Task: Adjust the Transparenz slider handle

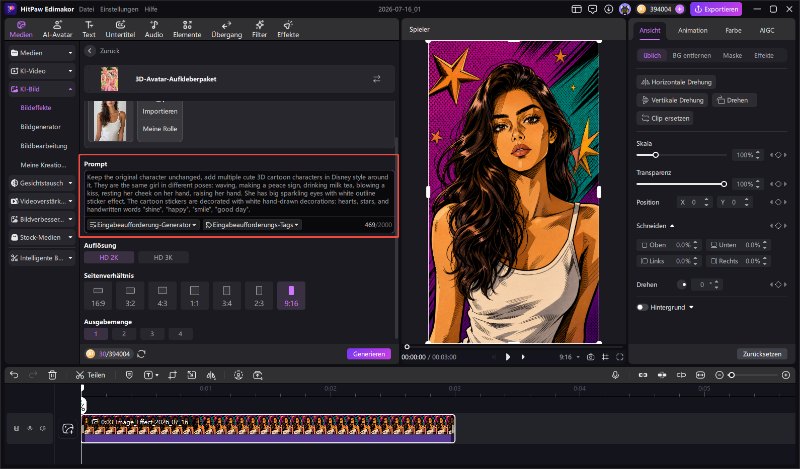Action: (x=723, y=184)
